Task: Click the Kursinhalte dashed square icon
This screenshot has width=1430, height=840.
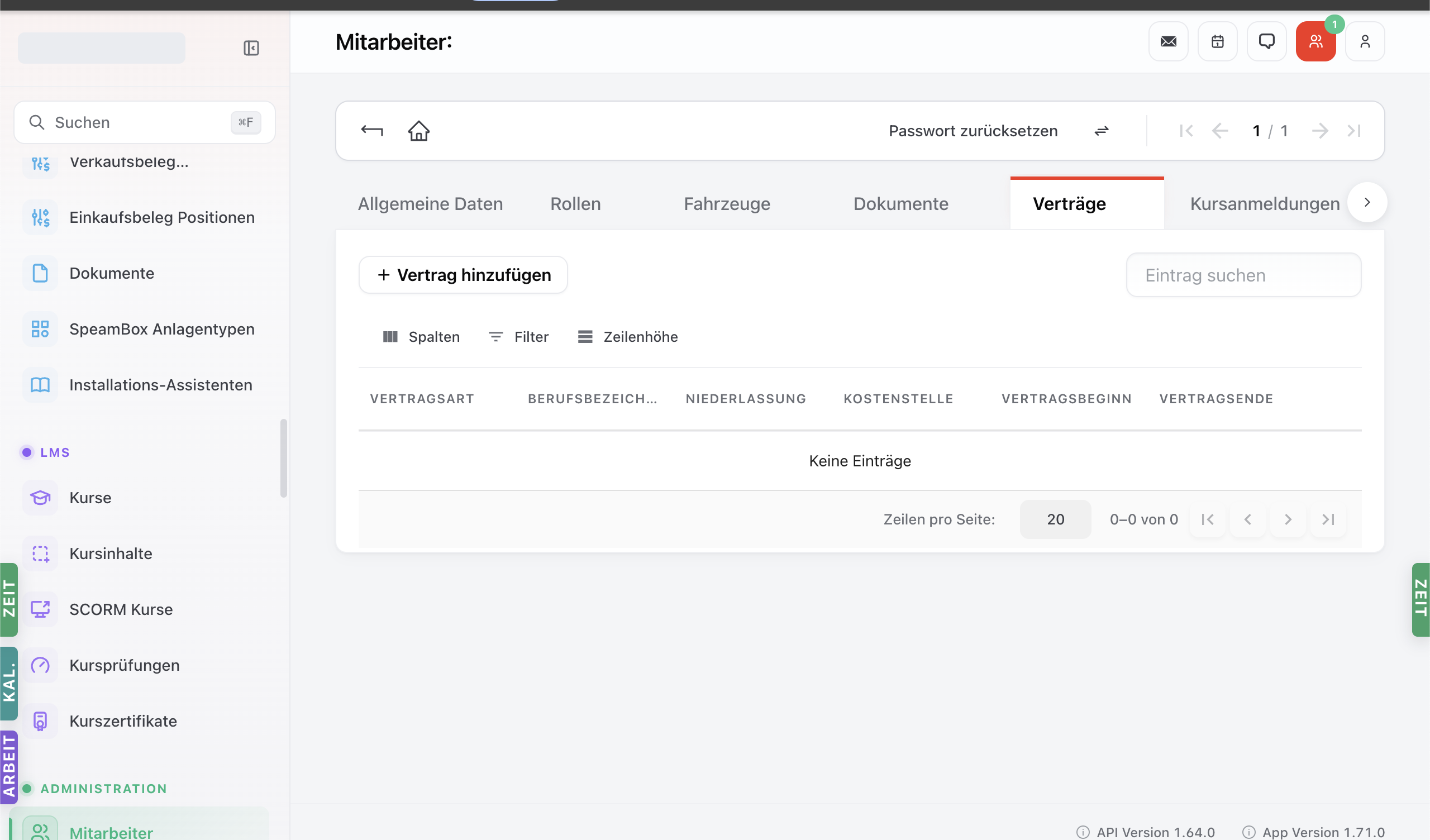Action: (40, 553)
